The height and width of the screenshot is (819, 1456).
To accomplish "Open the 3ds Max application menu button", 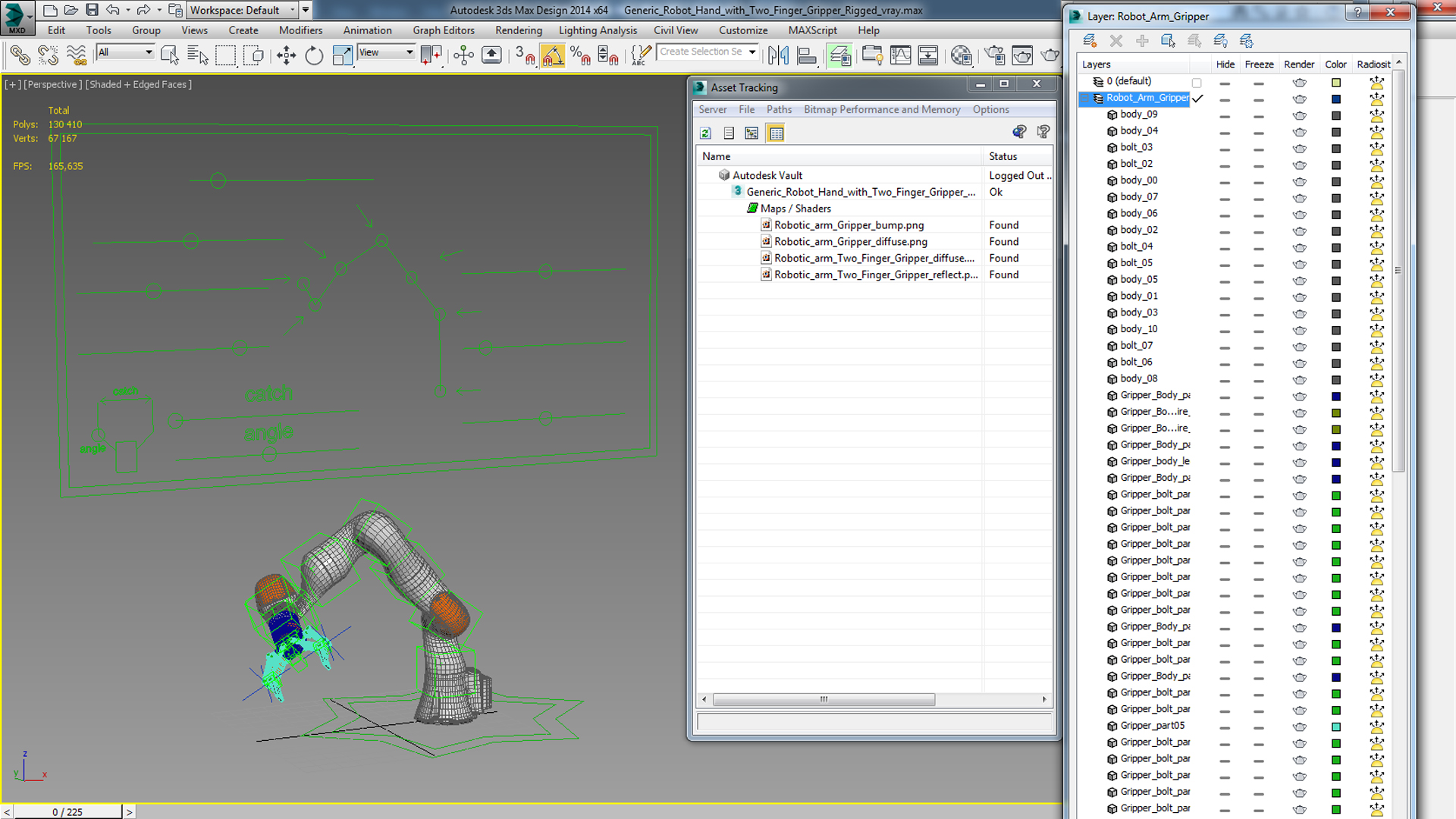I will click(17, 17).
